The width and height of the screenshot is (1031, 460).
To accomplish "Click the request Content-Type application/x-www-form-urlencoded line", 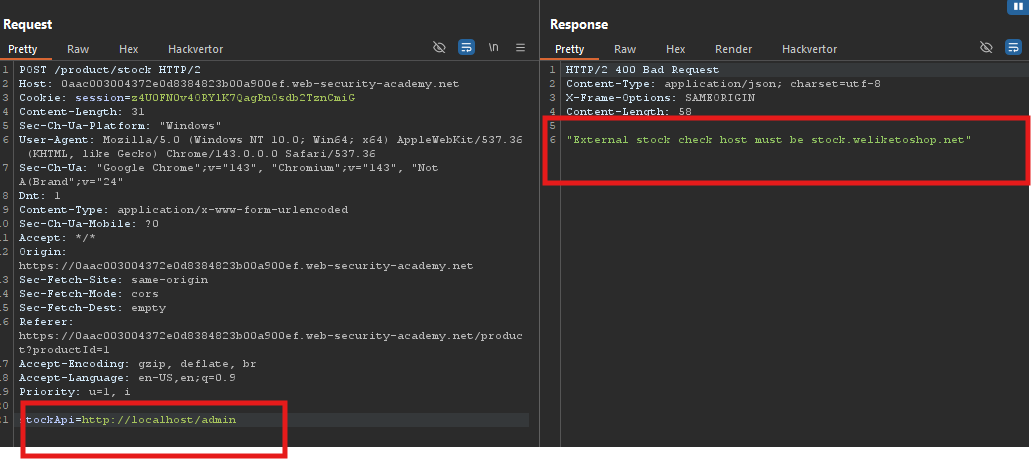I will pos(183,210).
